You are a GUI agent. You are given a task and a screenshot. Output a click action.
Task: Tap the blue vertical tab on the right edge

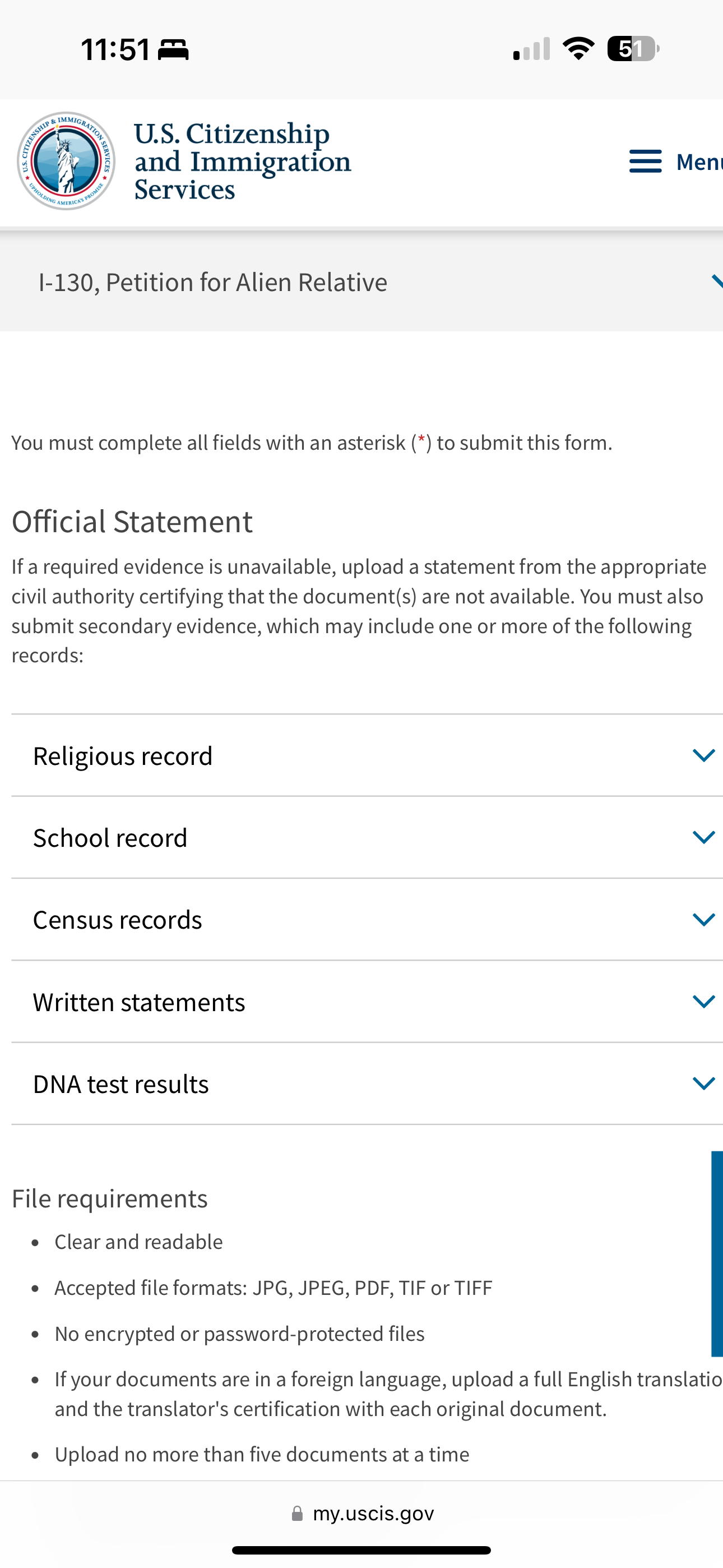(717, 1254)
